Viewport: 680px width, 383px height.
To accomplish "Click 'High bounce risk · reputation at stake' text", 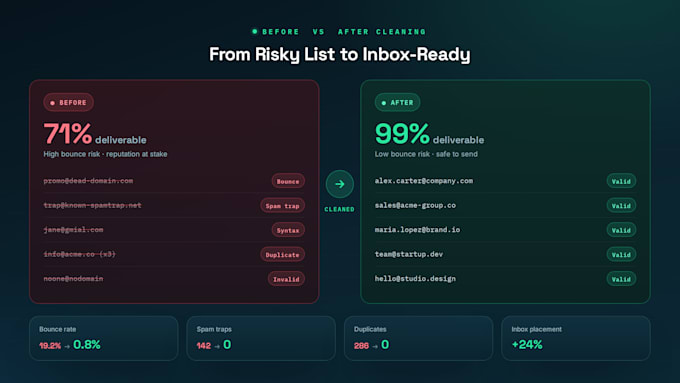I will (x=105, y=154).
